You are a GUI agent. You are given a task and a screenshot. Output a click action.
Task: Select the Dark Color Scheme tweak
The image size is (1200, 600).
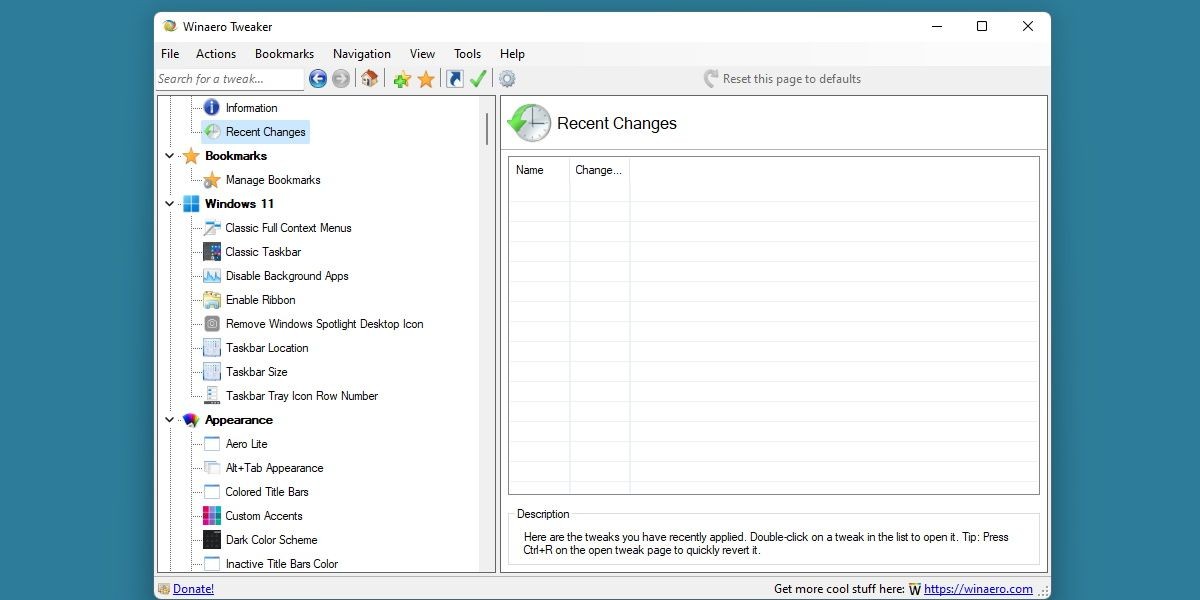(271, 540)
